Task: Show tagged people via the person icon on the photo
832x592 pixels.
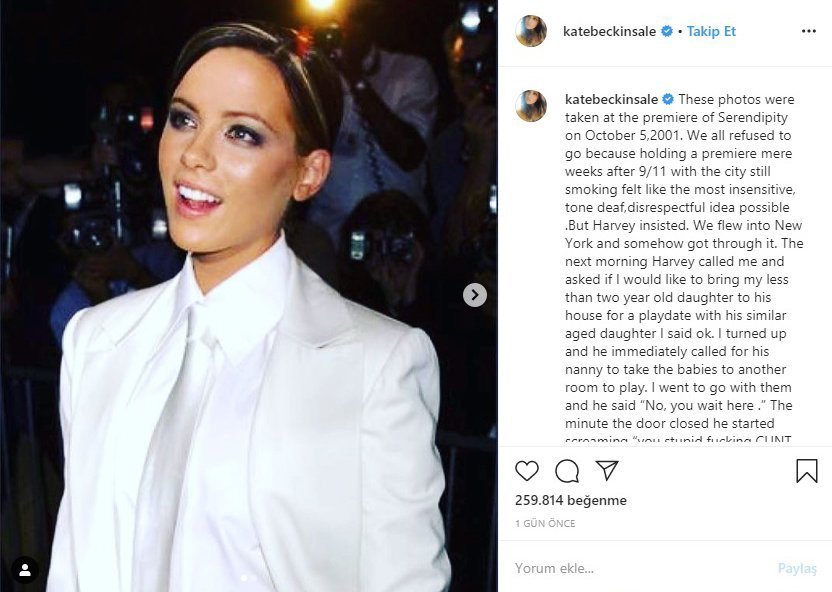Action: 25,570
